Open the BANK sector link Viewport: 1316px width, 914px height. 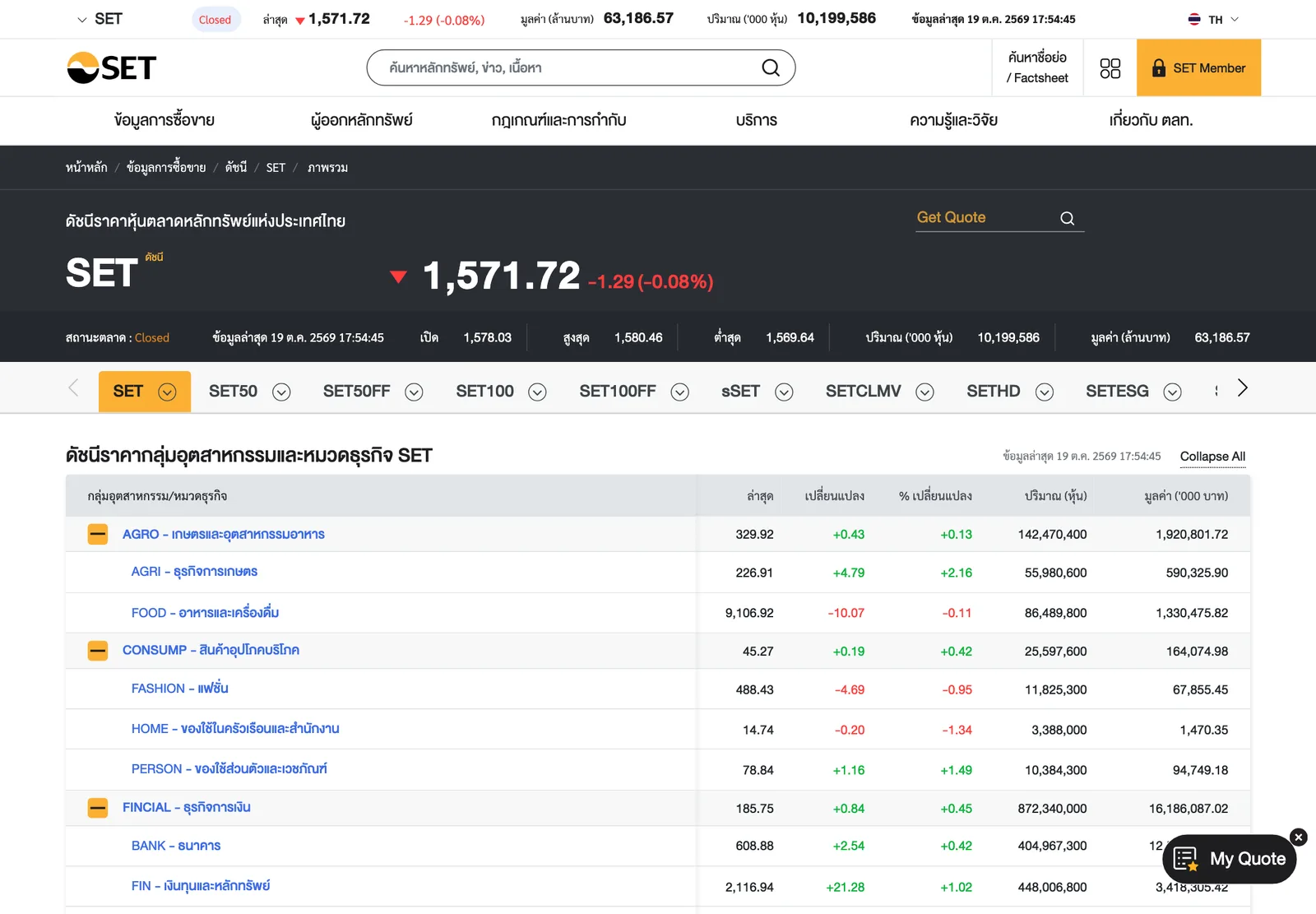(x=176, y=846)
